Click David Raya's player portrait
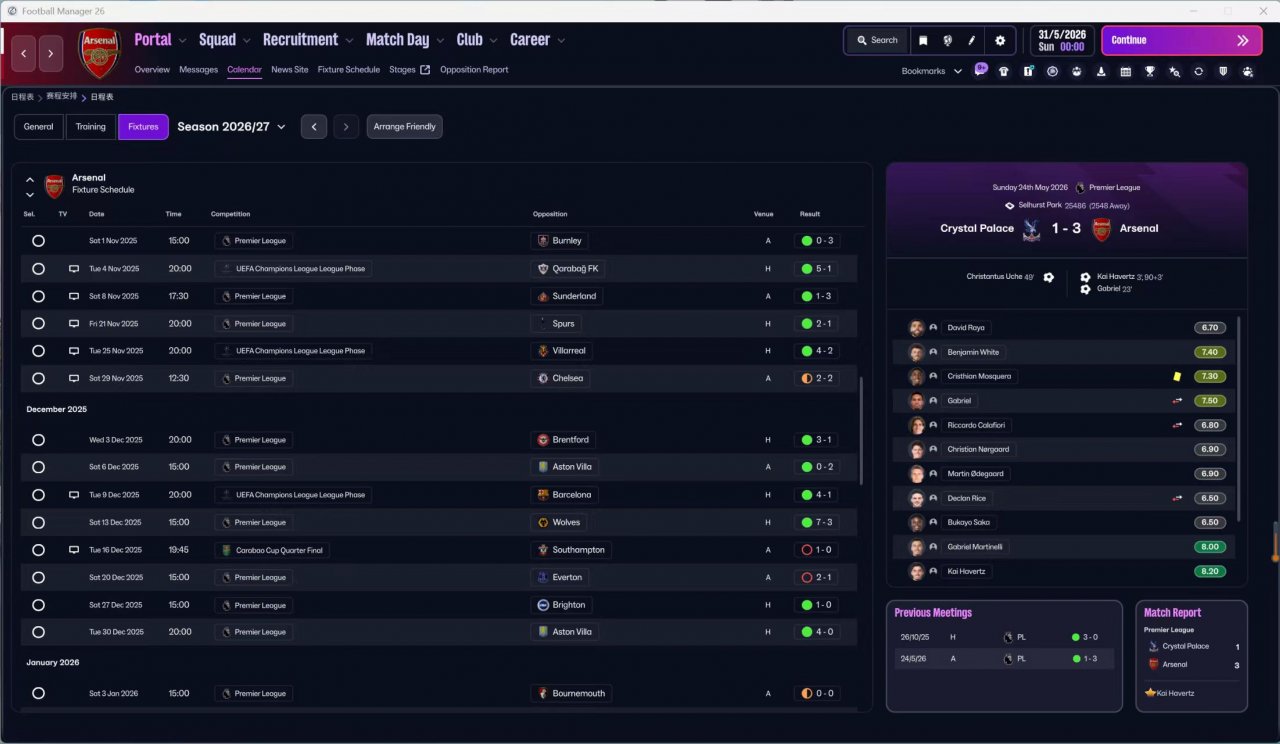The image size is (1280, 744). (x=916, y=328)
